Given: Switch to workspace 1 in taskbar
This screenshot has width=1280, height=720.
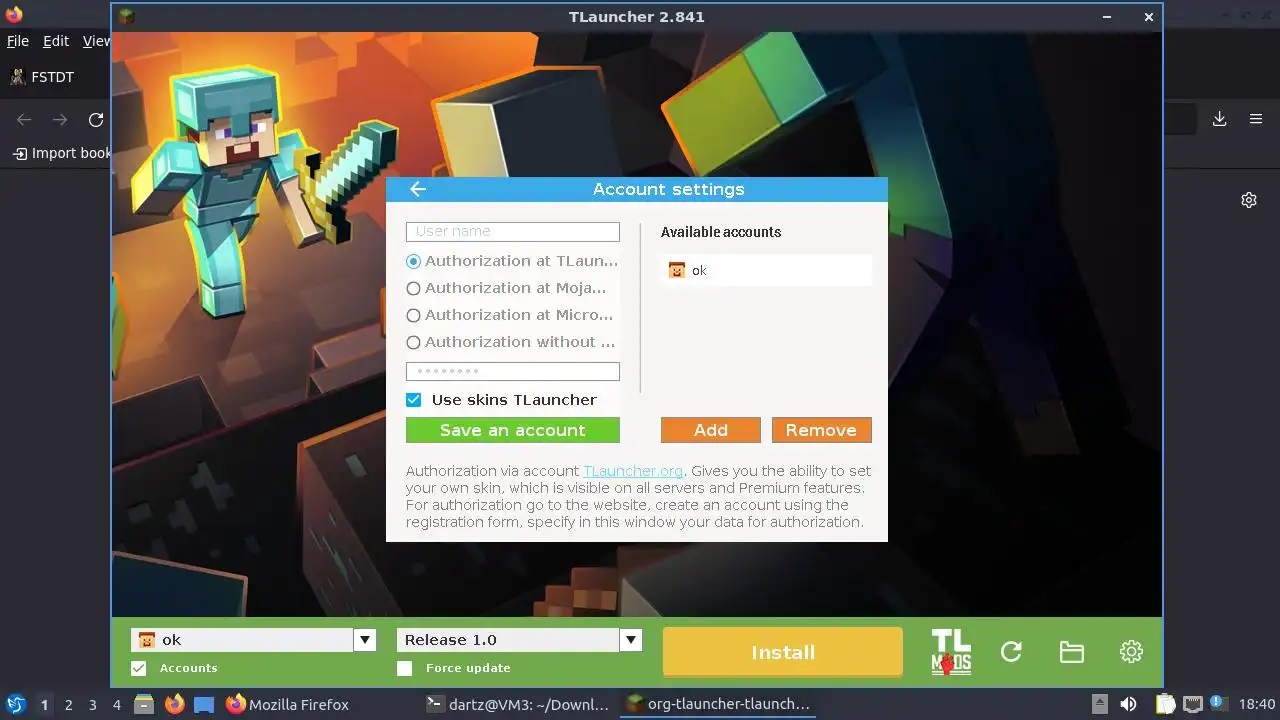Looking at the screenshot, I should coord(44,704).
